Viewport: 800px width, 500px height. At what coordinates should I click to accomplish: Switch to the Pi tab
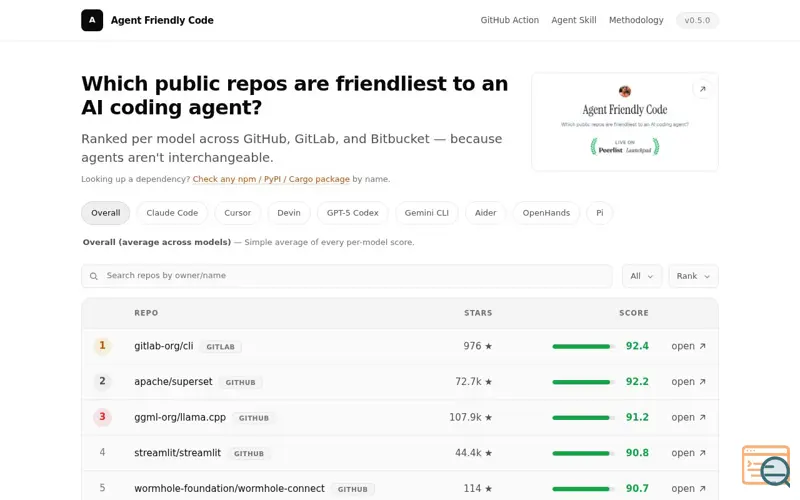(x=599, y=213)
